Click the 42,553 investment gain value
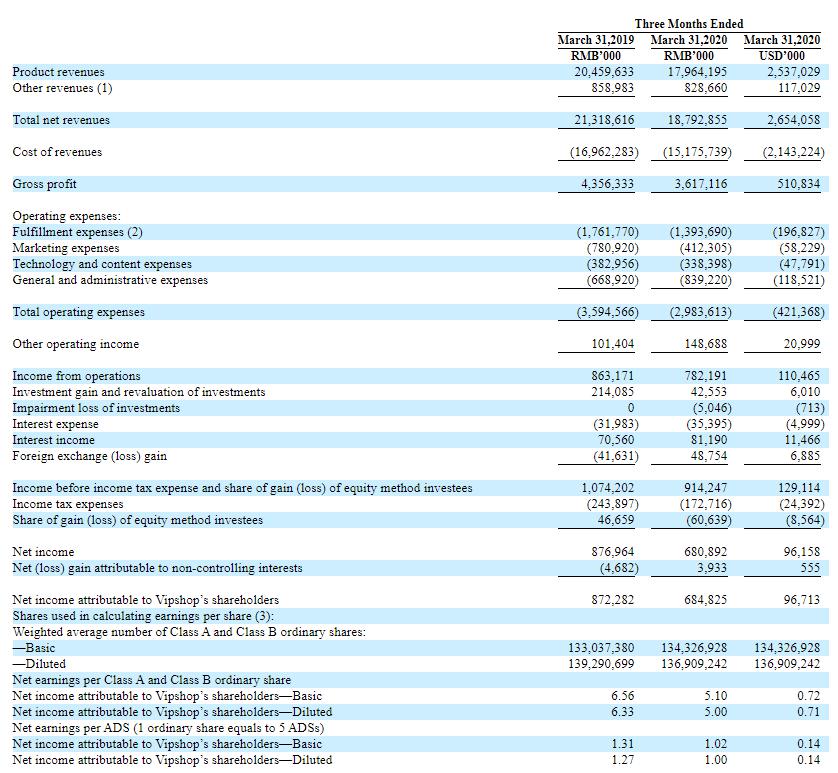The height and width of the screenshot is (773, 838). tap(709, 392)
